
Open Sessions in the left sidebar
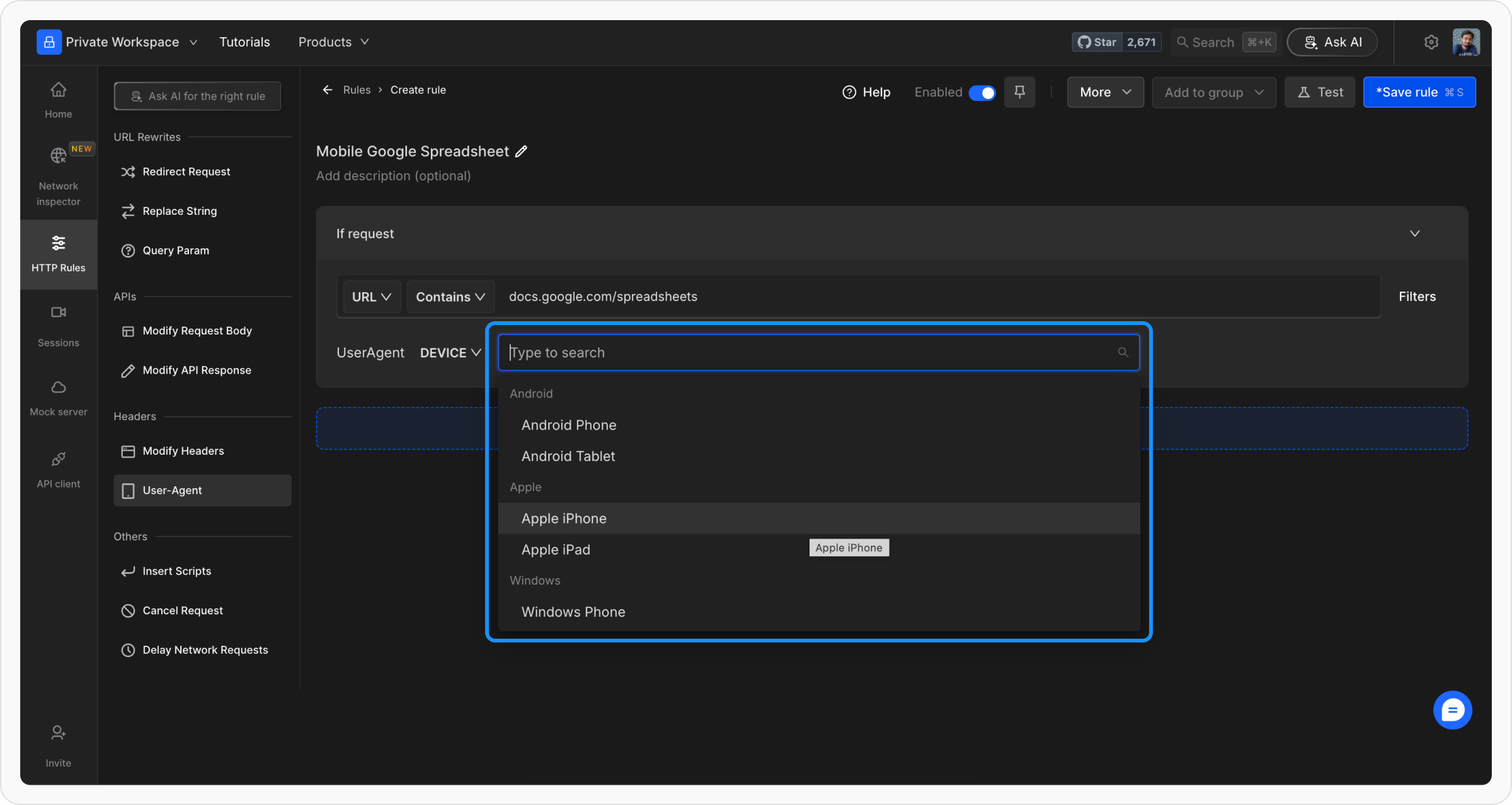[58, 325]
